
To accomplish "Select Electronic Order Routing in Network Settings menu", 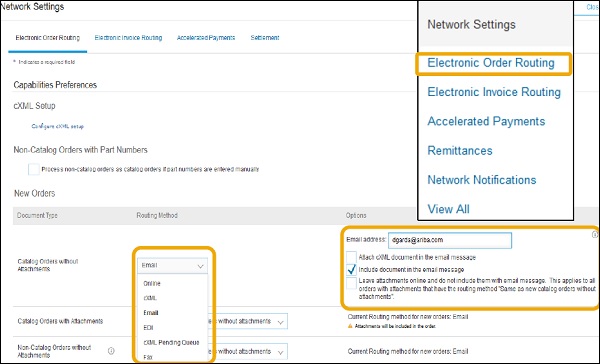I will tap(491, 63).
